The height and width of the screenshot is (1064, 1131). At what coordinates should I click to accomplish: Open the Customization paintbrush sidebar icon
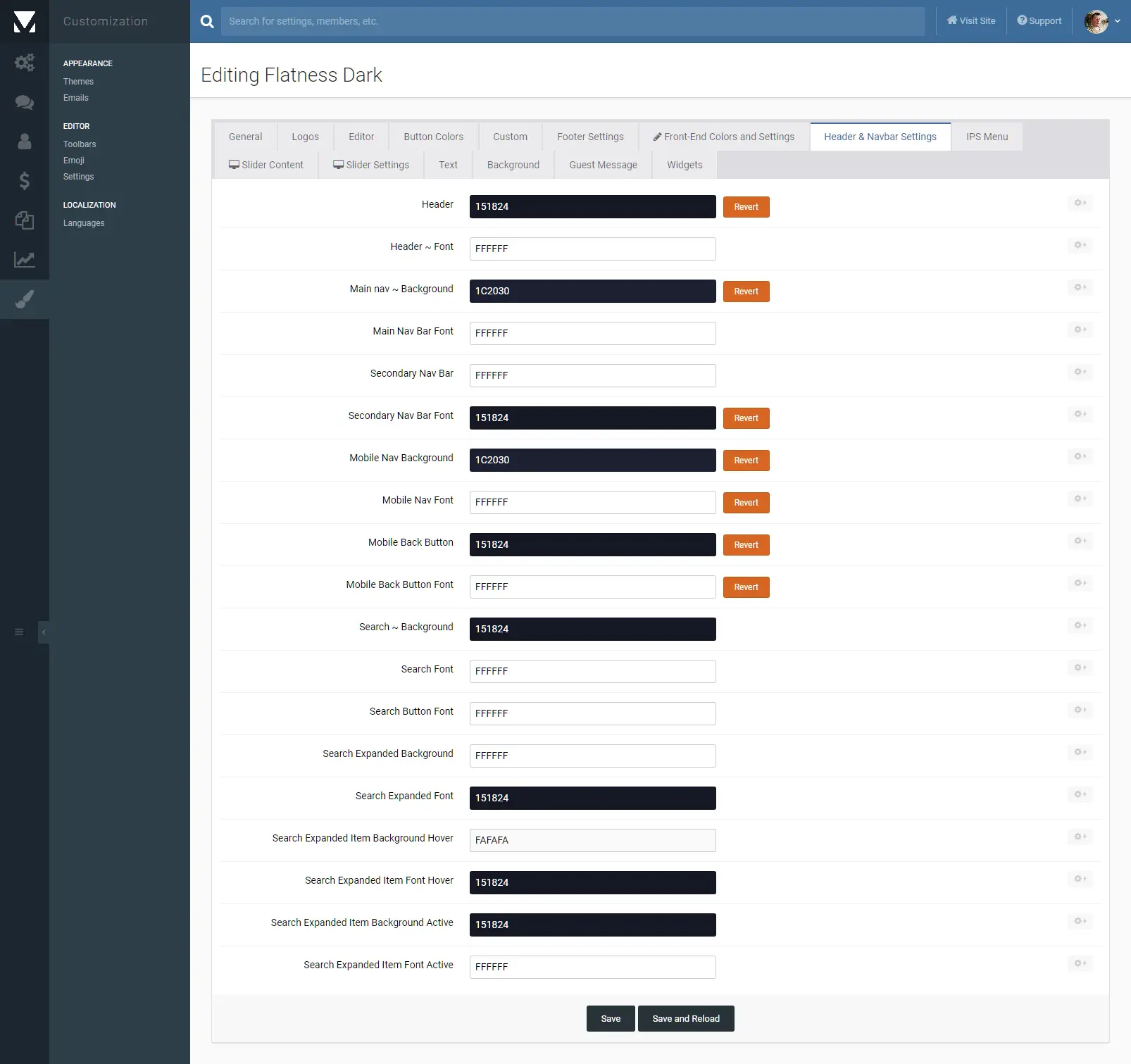pyautogui.click(x=25, y=299)
